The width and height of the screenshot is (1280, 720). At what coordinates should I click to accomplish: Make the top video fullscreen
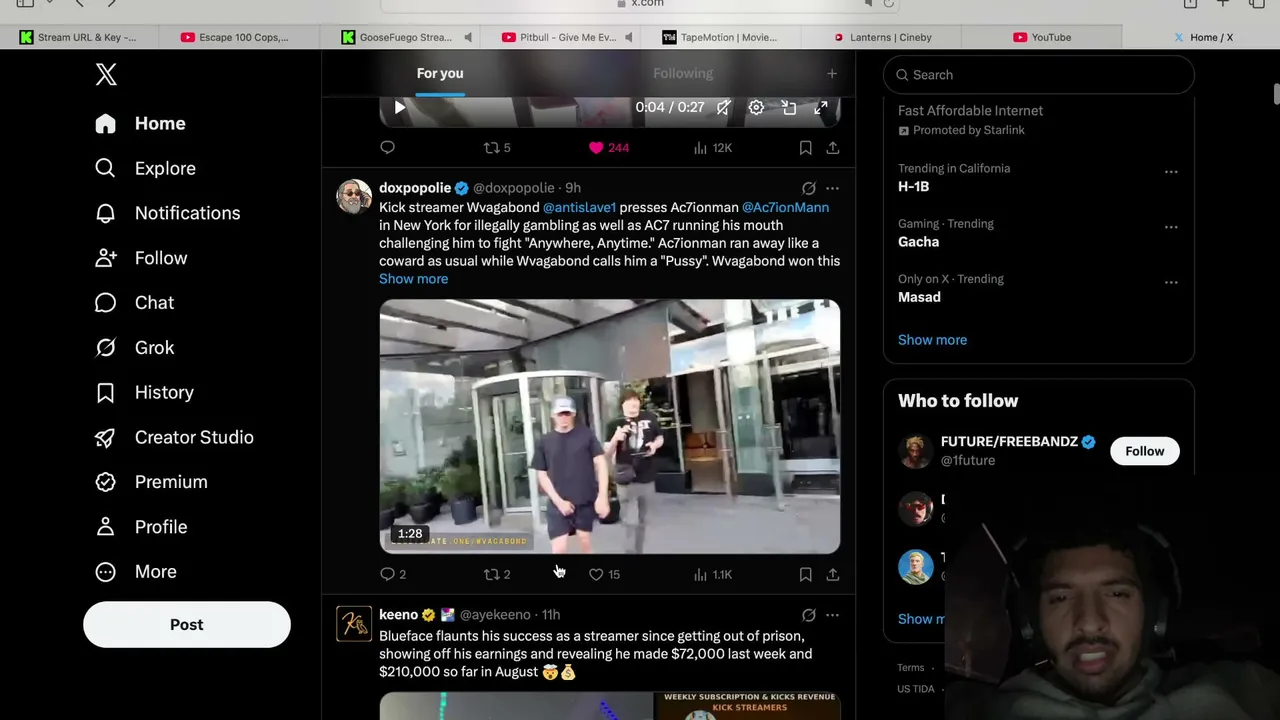coord(821,108)
